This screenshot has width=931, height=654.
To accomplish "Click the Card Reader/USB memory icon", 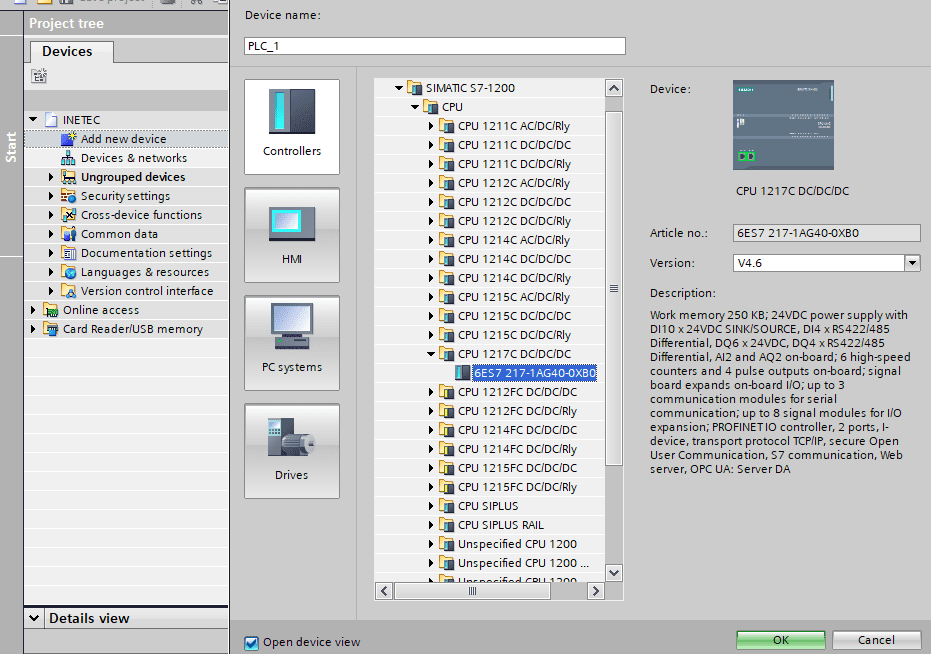I will tap(51, 329).
